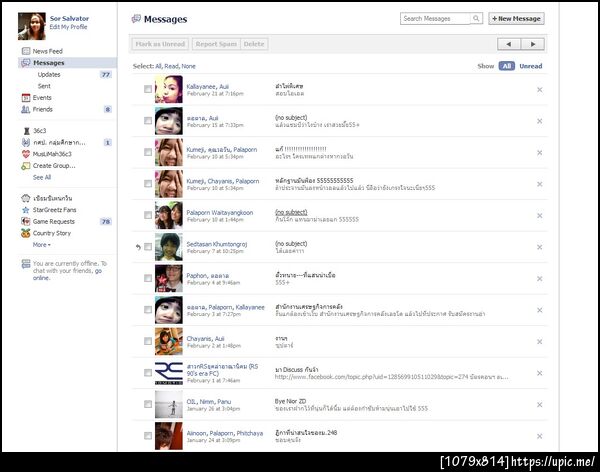Remove the Sedtasan Khumtongroj thread with X
The width and height of the screenshot is (600, 472).
[540, 247]
